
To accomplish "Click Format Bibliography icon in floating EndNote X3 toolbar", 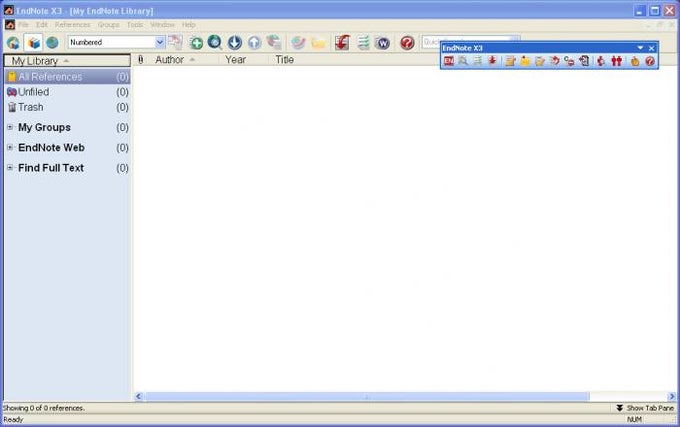I will [x=477, y=61].
